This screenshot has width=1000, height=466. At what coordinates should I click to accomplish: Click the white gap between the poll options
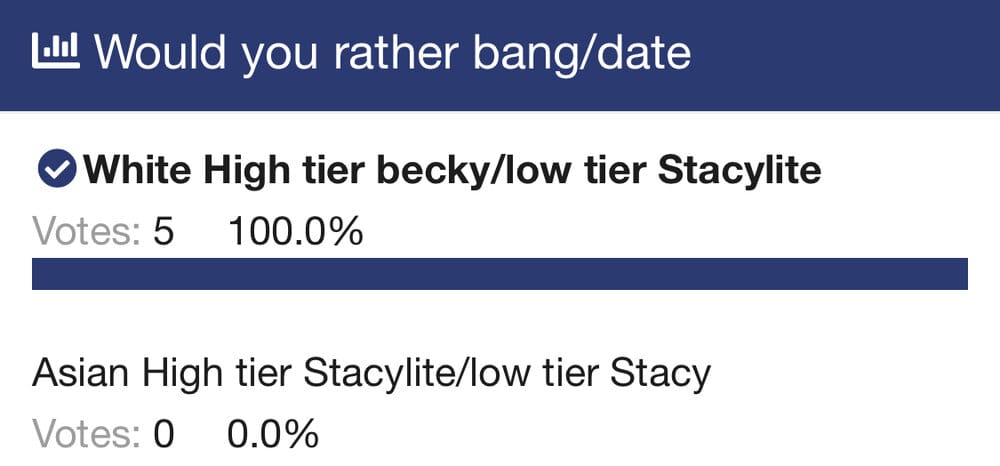point(500,322)
